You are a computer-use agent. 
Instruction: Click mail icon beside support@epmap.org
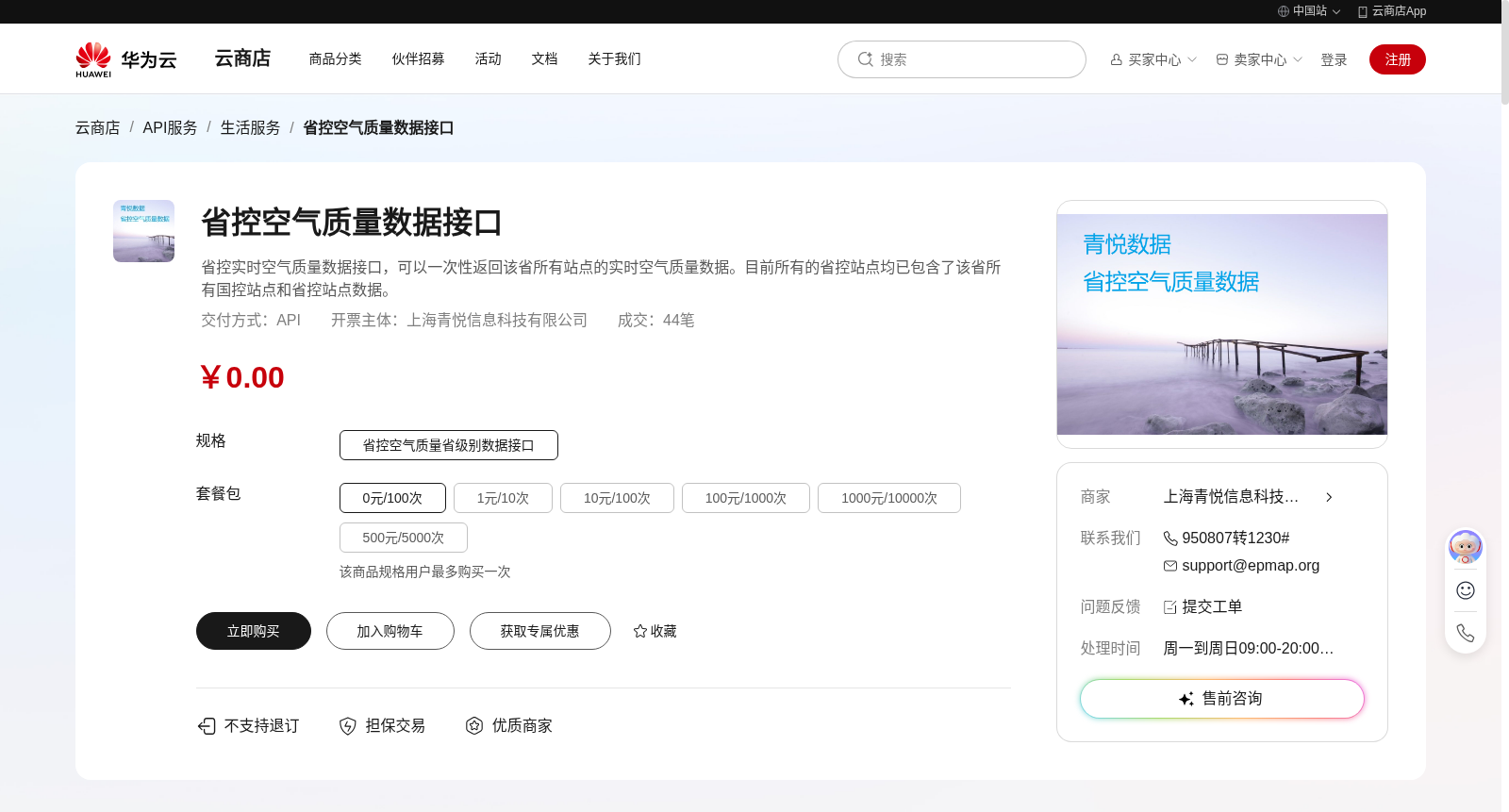click(1170, 566)
